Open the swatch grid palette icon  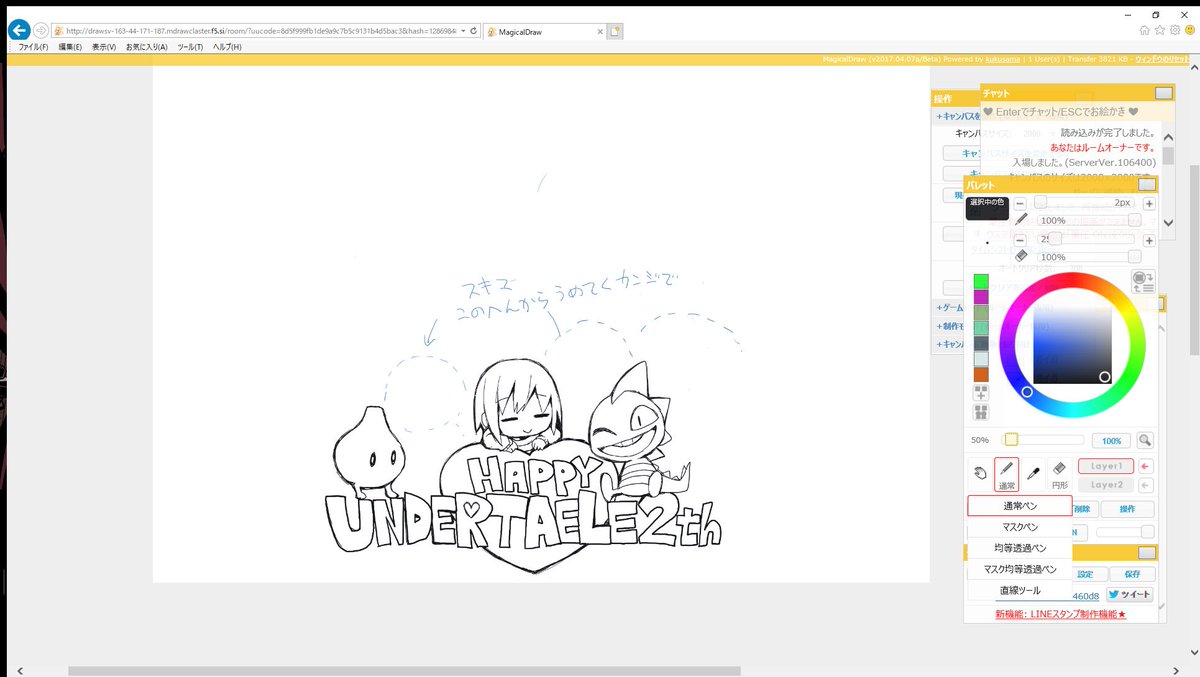click(981, 412)
